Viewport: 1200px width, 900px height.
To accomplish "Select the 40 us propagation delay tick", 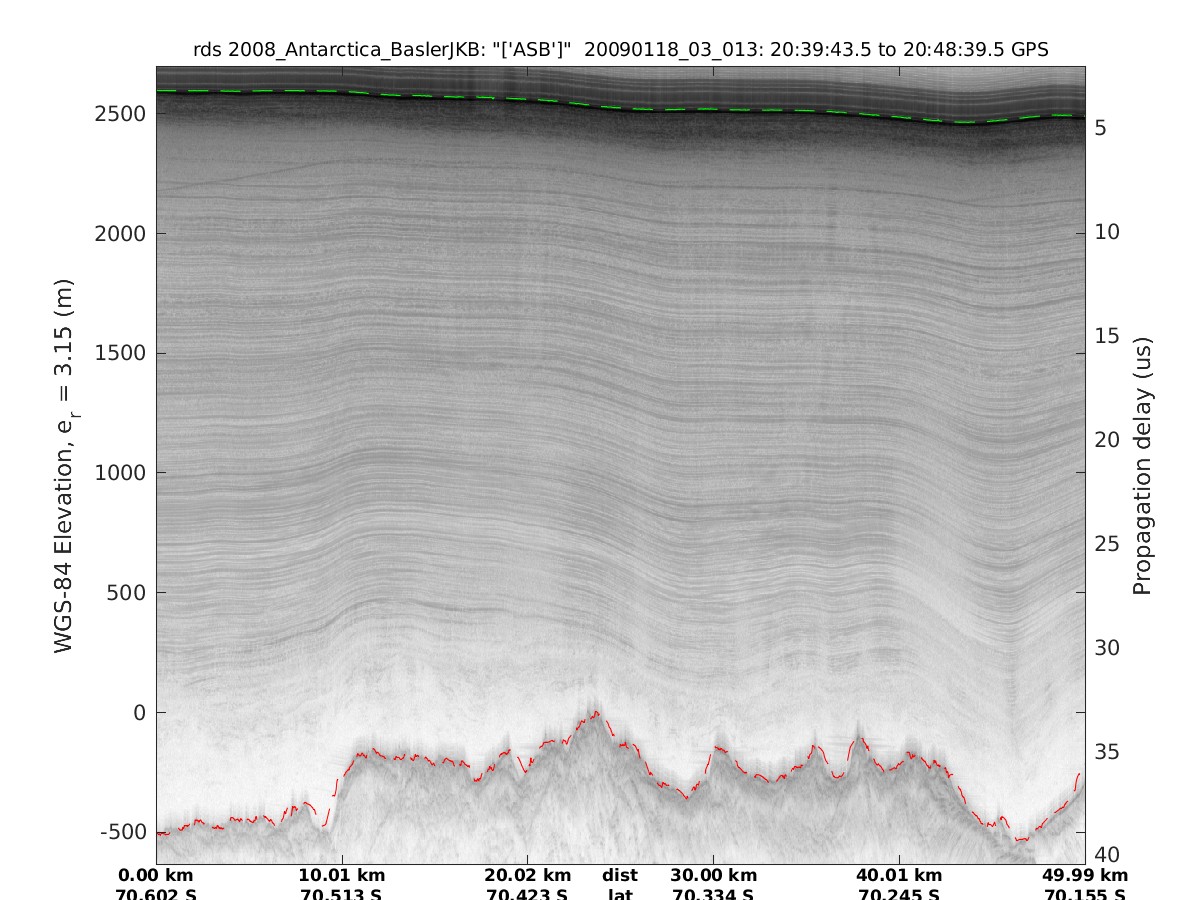I will pos(1105,855).
